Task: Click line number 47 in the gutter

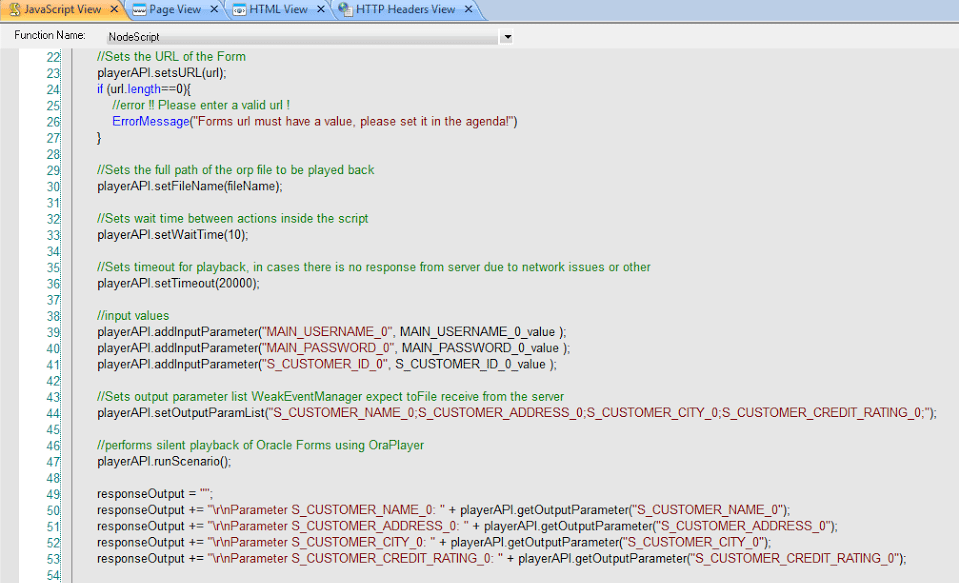Action: (53, 462)
